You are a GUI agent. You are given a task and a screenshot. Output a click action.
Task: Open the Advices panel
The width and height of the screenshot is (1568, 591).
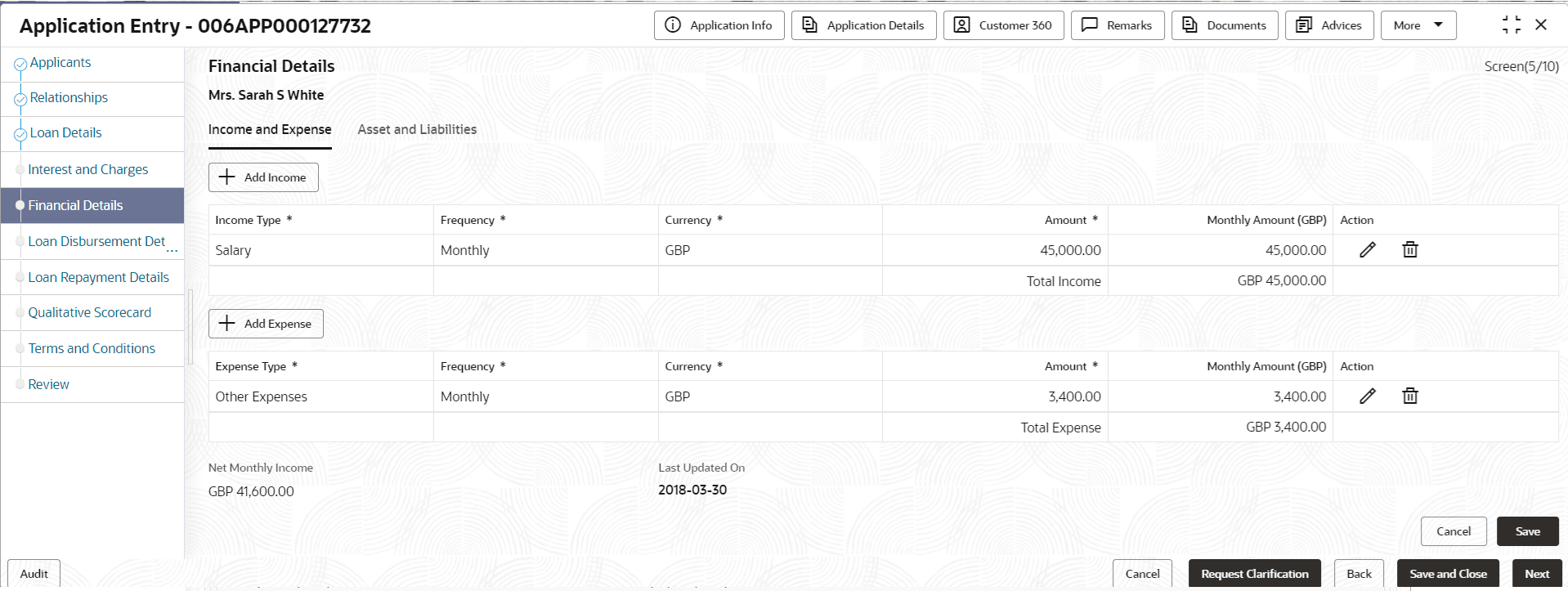(x=1329, y=25)
